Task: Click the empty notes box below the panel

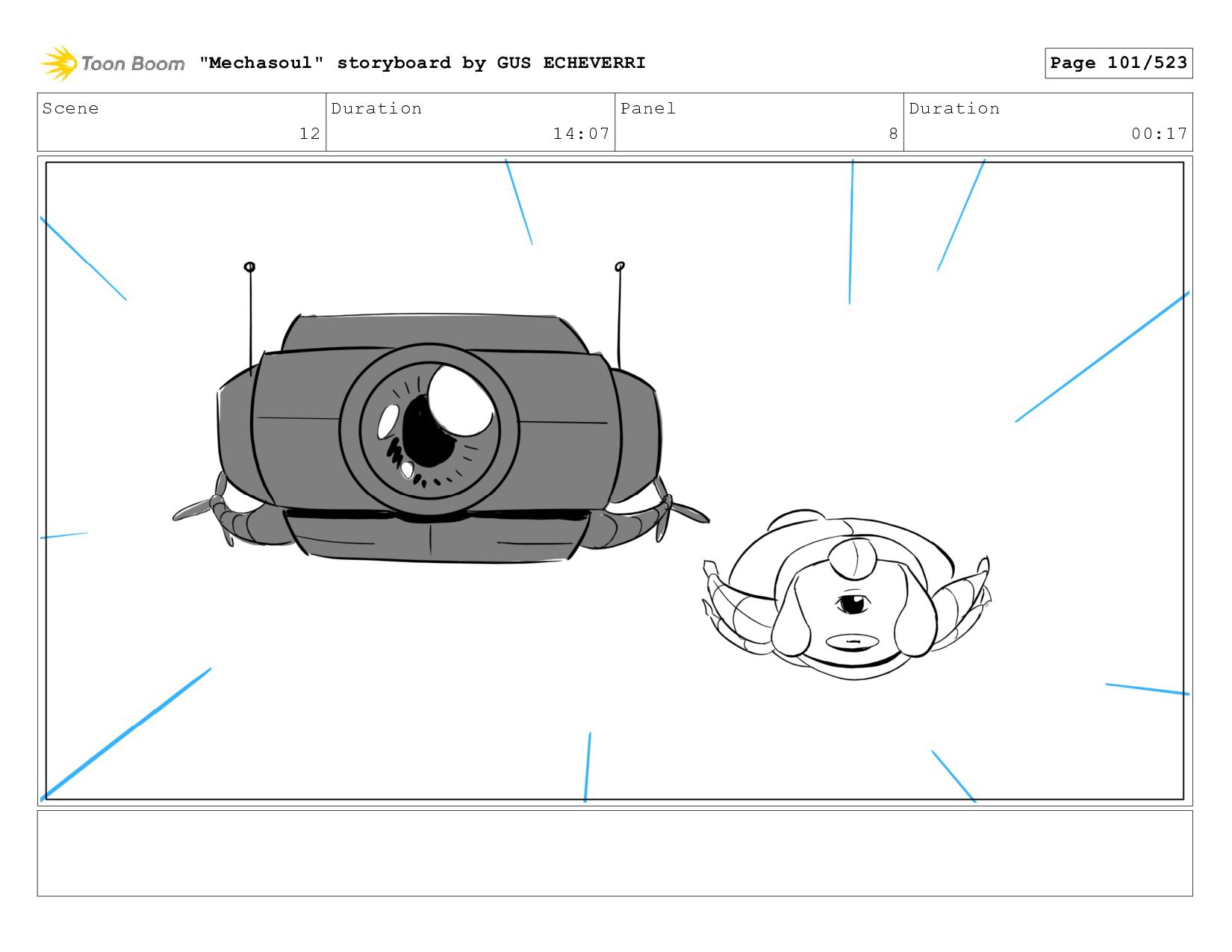Action: coord(615,853)
